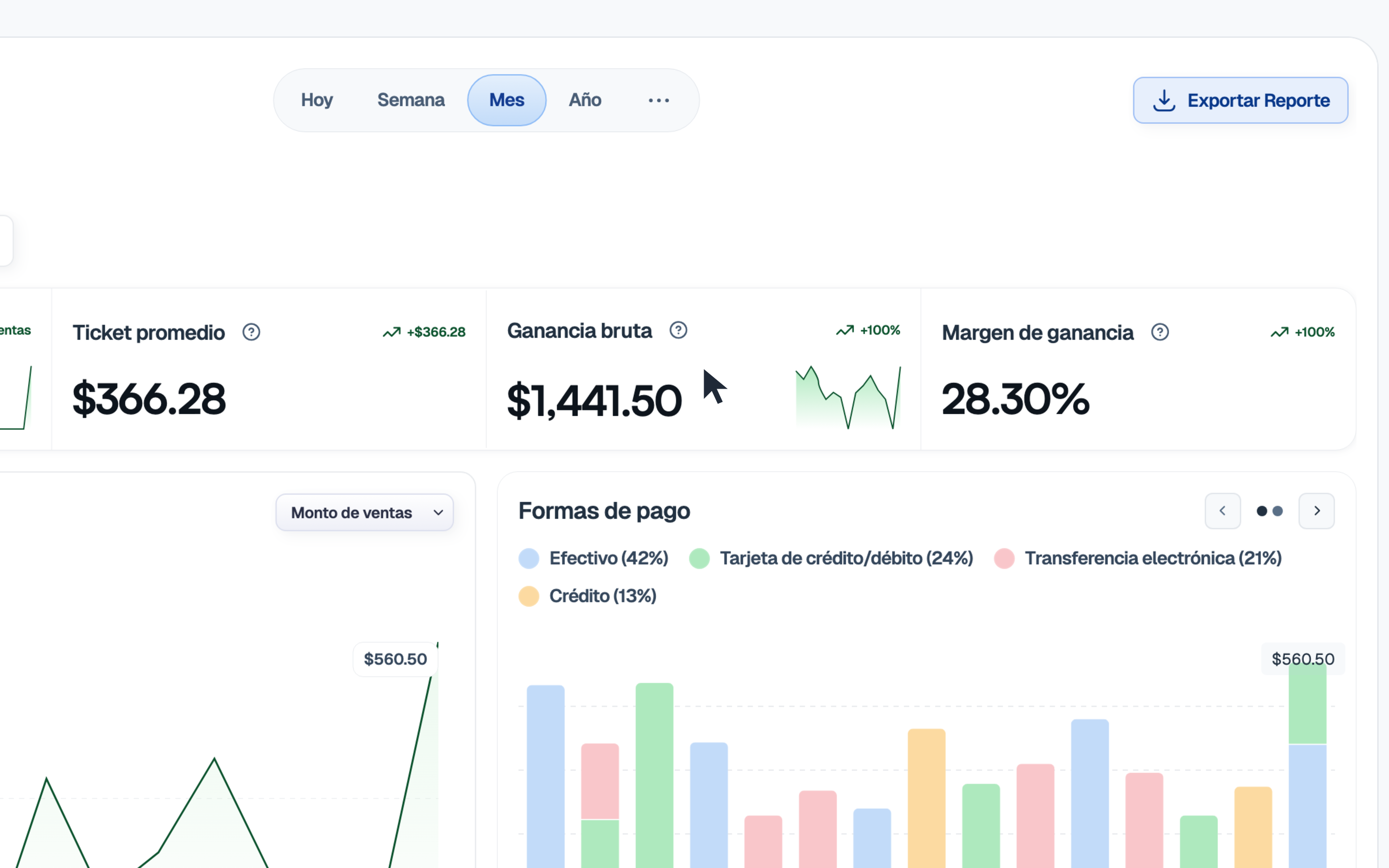
Task: Select the Mes period tab
Action: (507, 100)
